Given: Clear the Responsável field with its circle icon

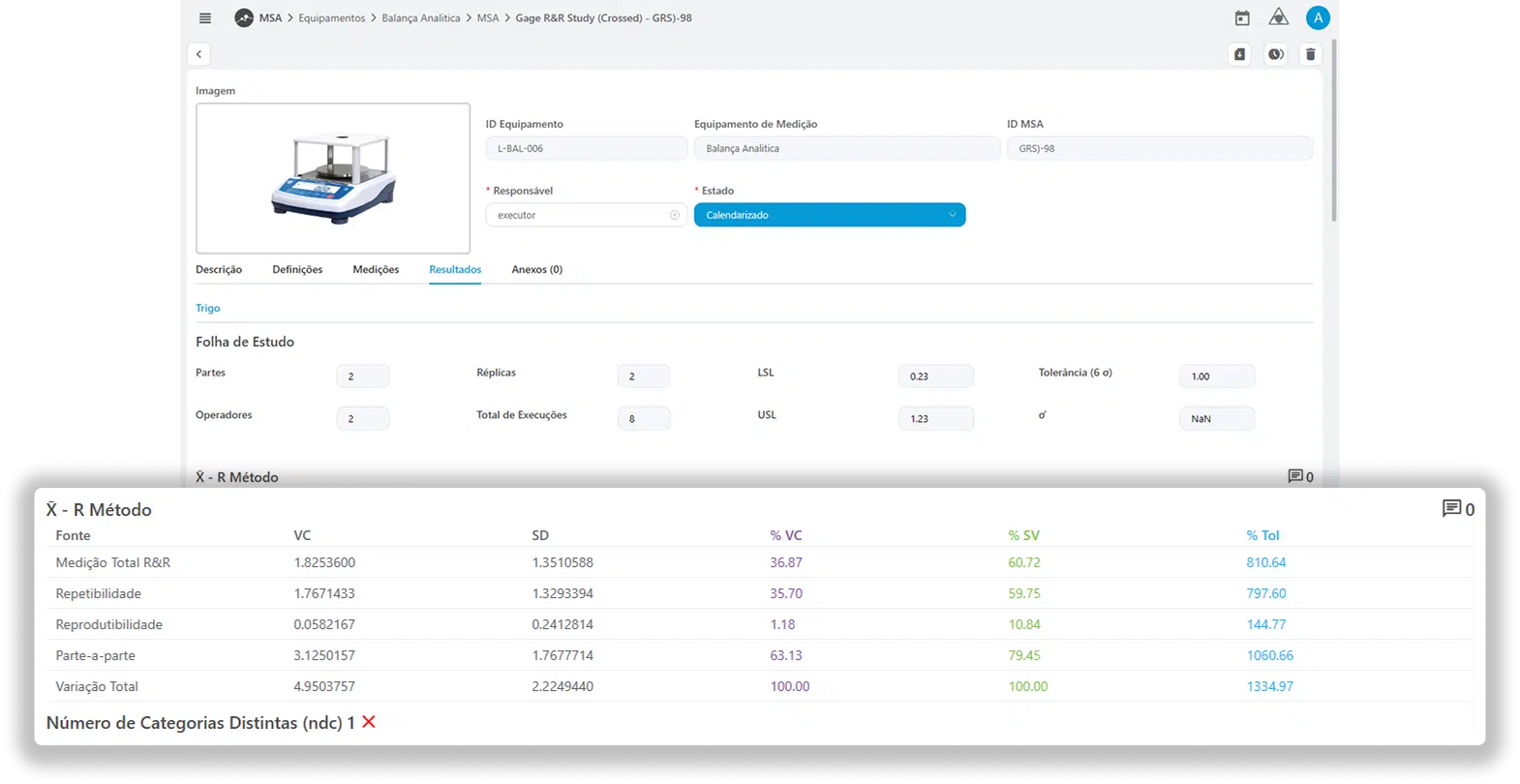Looking at the screenshot, I should (x=675, y=215).
